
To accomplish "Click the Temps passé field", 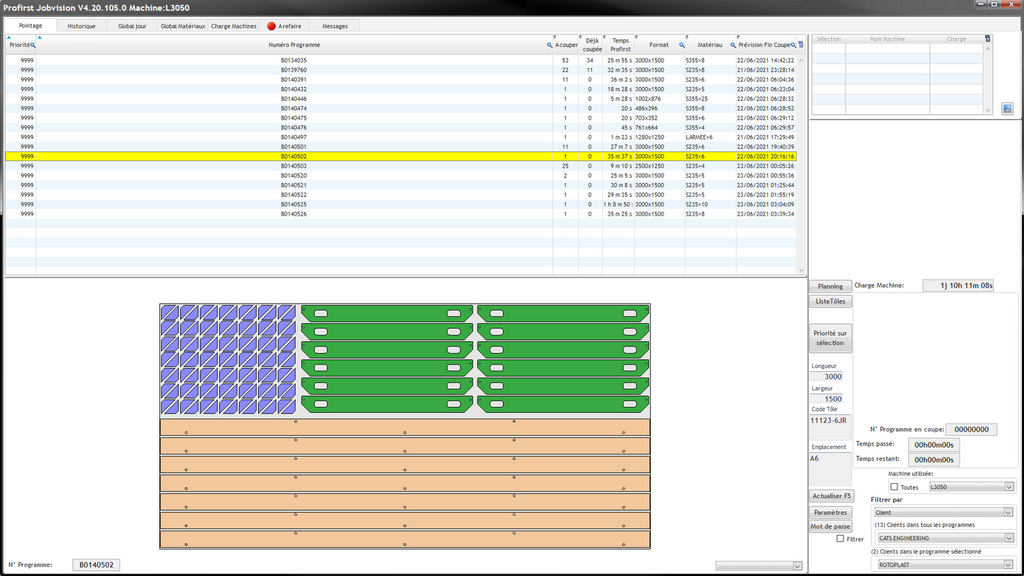I will click(x=933, y=445).
